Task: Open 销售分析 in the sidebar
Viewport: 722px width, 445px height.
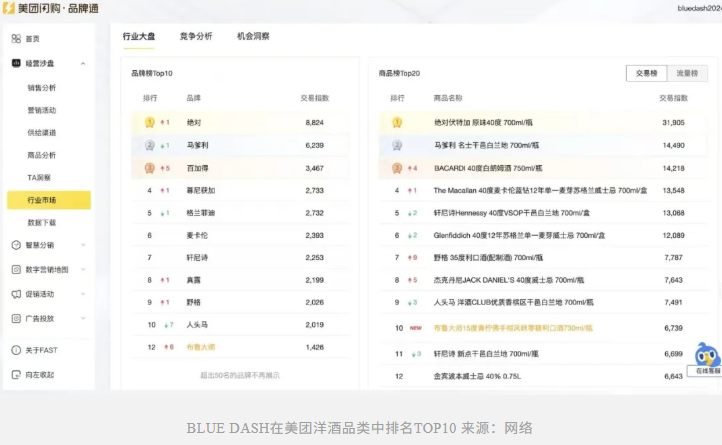Action: pos(41,88)
